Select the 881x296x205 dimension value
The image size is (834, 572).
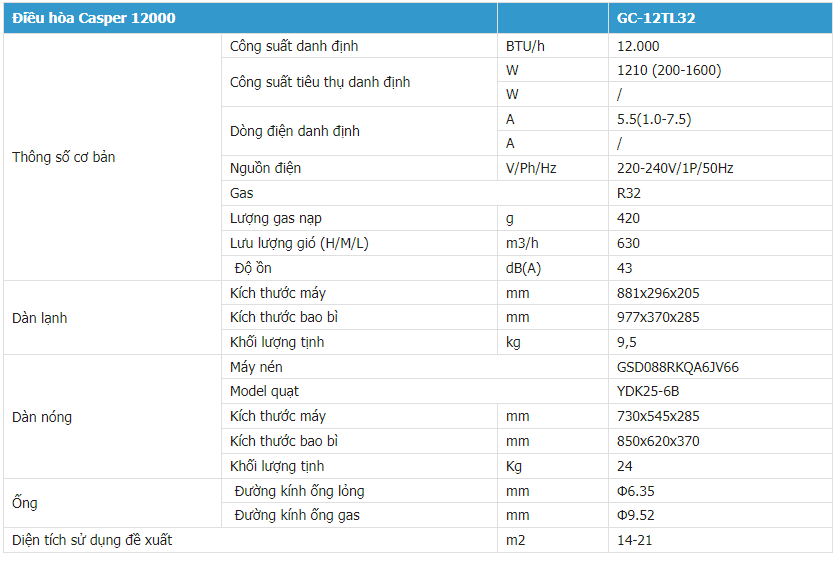coord(659,293)
